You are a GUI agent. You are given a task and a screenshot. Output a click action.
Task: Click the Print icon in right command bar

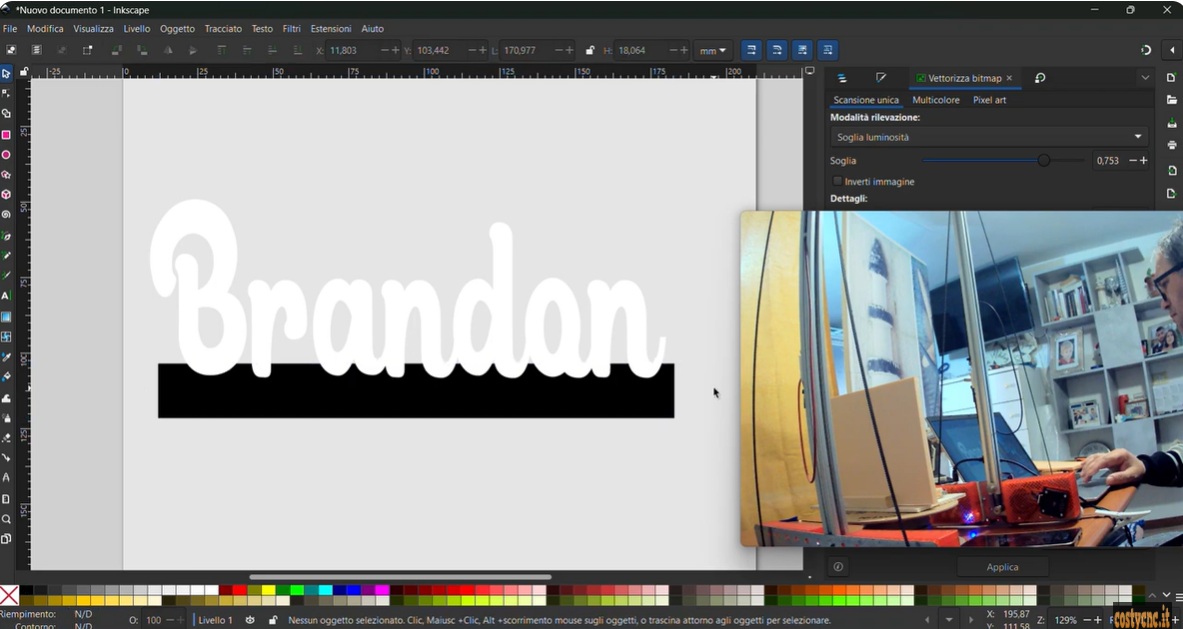coord(1172,144)
